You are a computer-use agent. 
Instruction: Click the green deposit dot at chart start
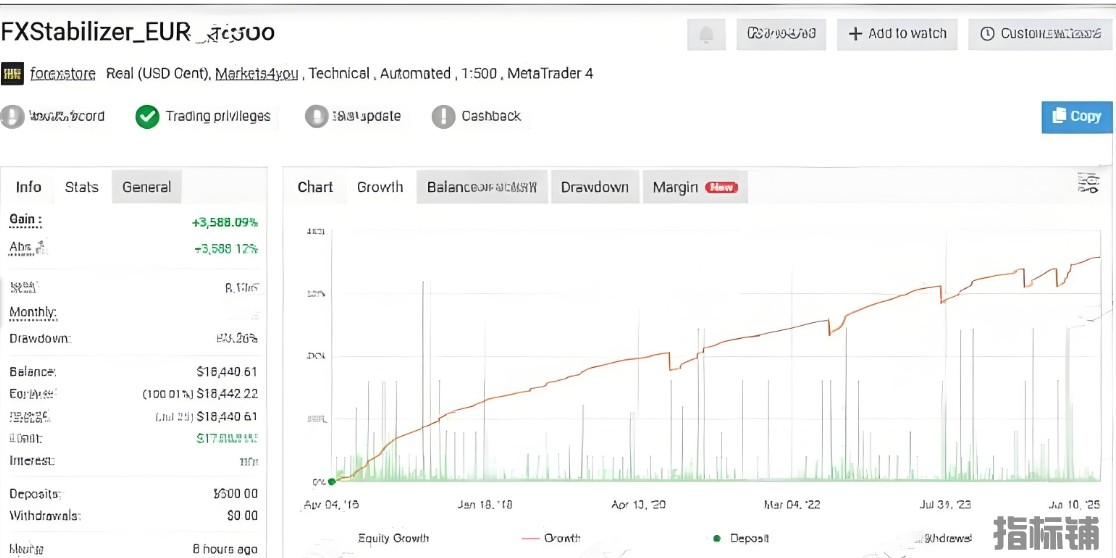click(332, 481)
